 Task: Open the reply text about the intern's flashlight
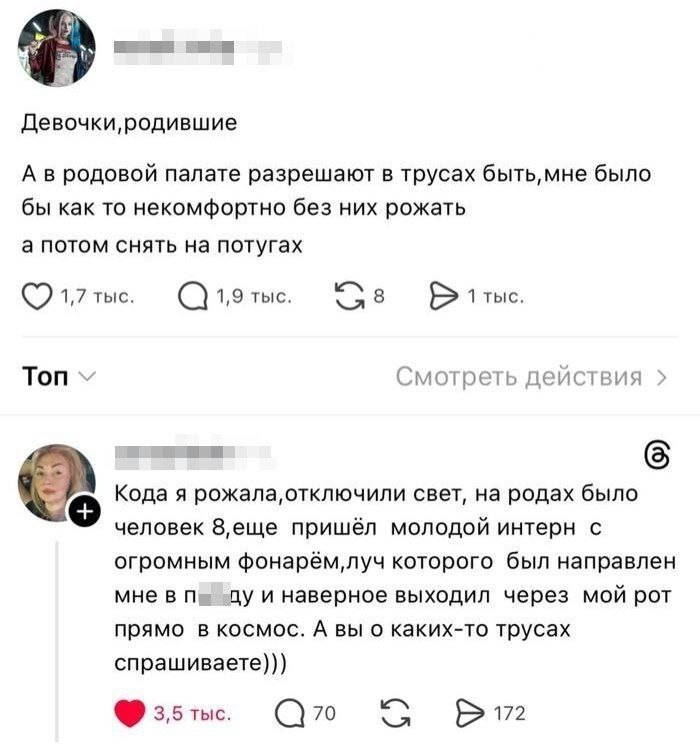[395, 579]
